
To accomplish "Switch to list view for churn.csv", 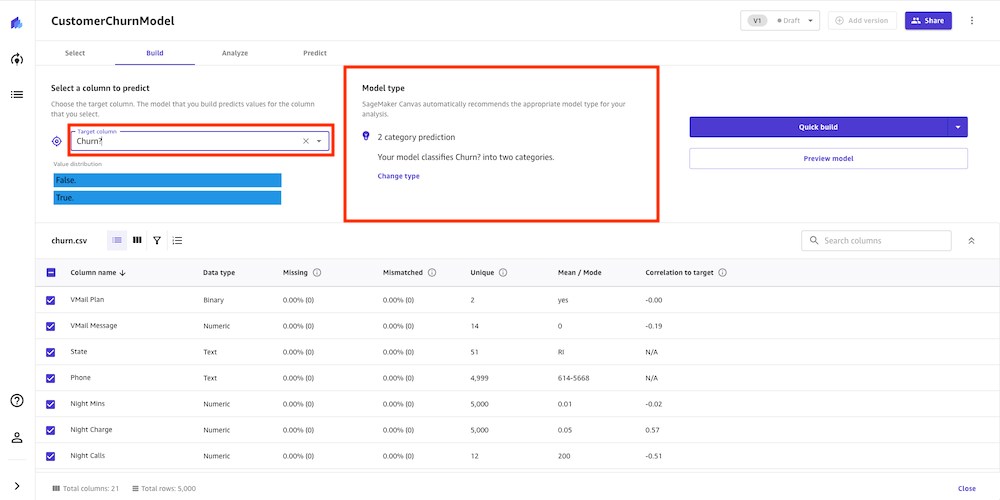I will pos(117,240).
